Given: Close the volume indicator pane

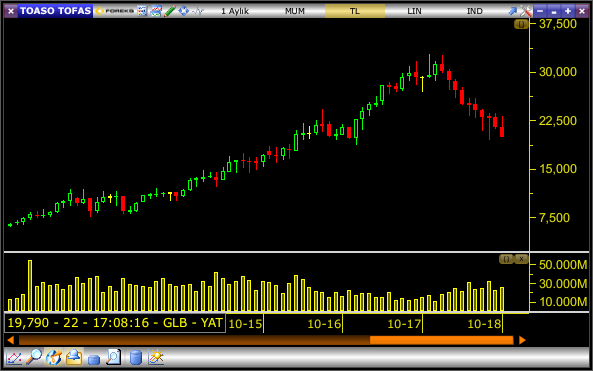Looking at the screenshot, I should tap(521, 259).
